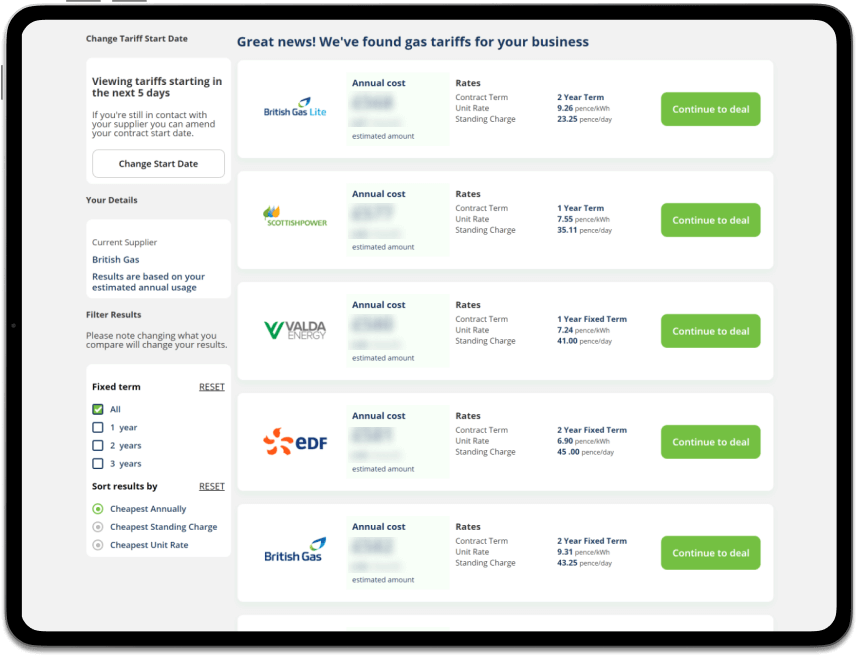Screen dimensions: 857x656
Task: Reset the Fixed term filter
Action: [211, 387]
